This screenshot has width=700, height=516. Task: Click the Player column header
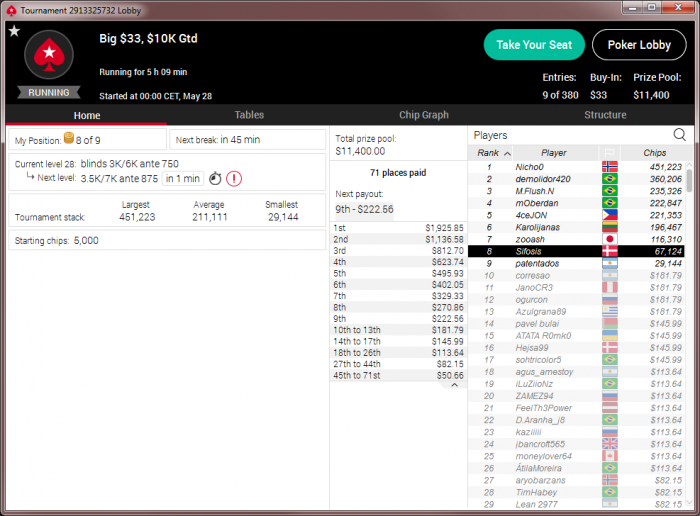[x=554, y=153]
